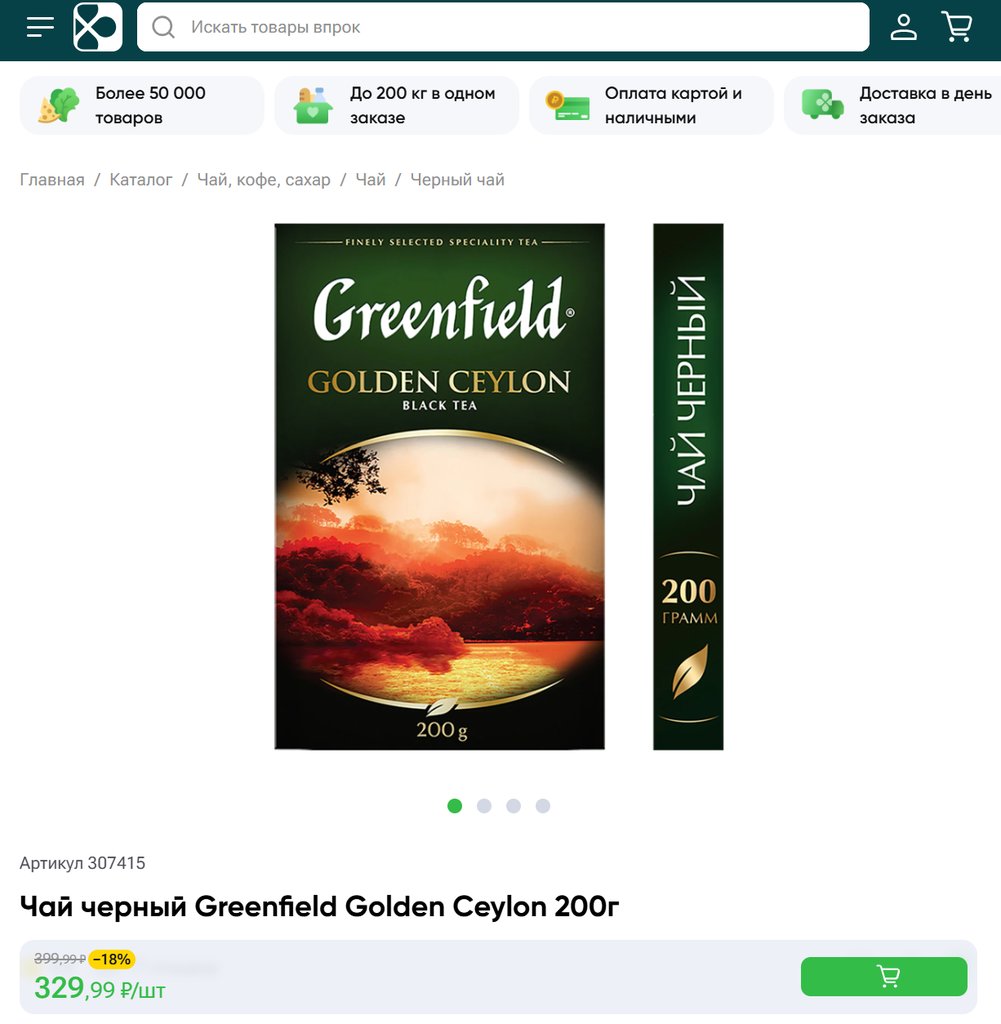
Task: Click the grocery box icon
Action: point(313,105)
